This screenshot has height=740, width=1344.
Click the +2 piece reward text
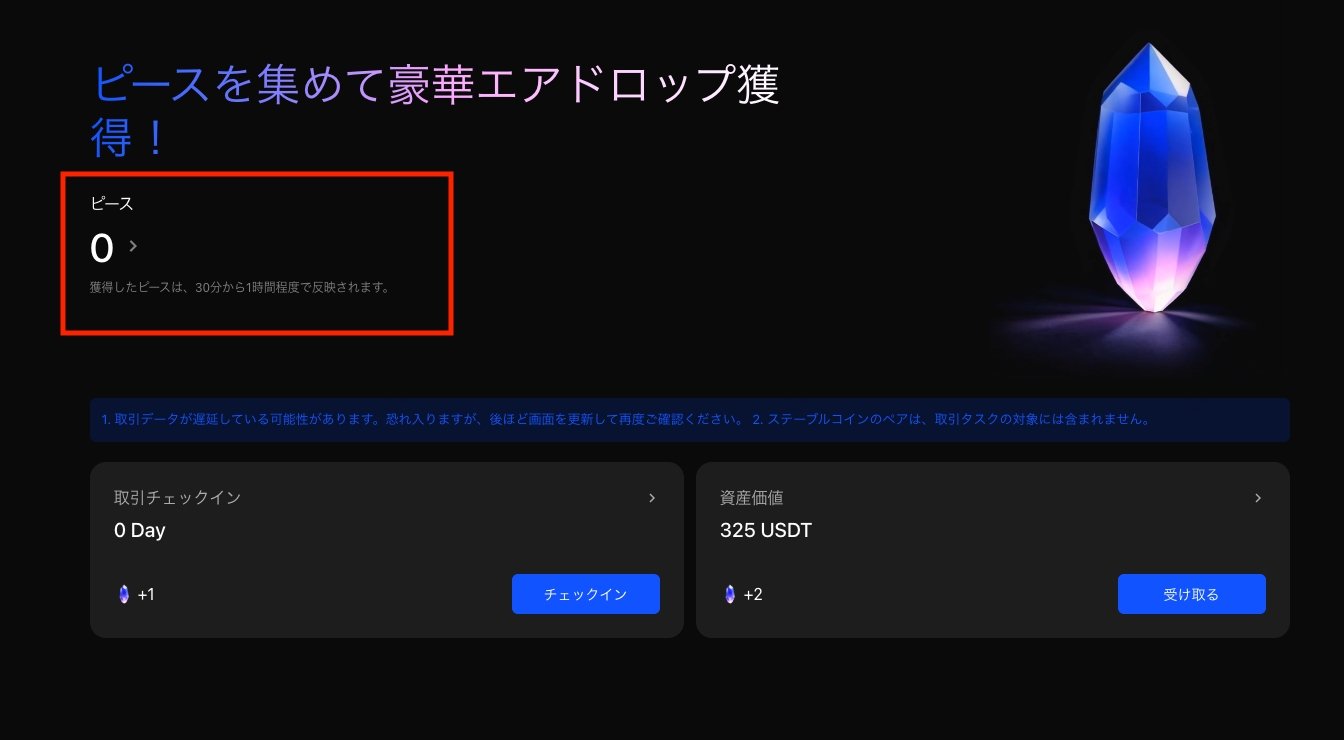[753, 595]
